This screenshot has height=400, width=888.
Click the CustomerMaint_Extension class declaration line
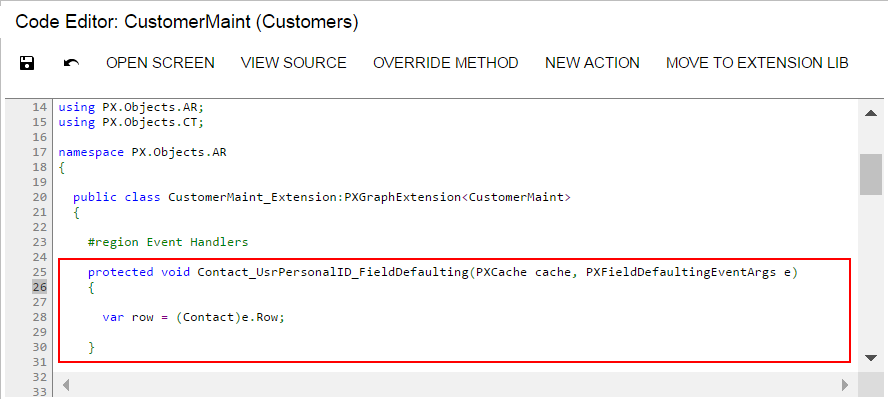pos(321,197)
